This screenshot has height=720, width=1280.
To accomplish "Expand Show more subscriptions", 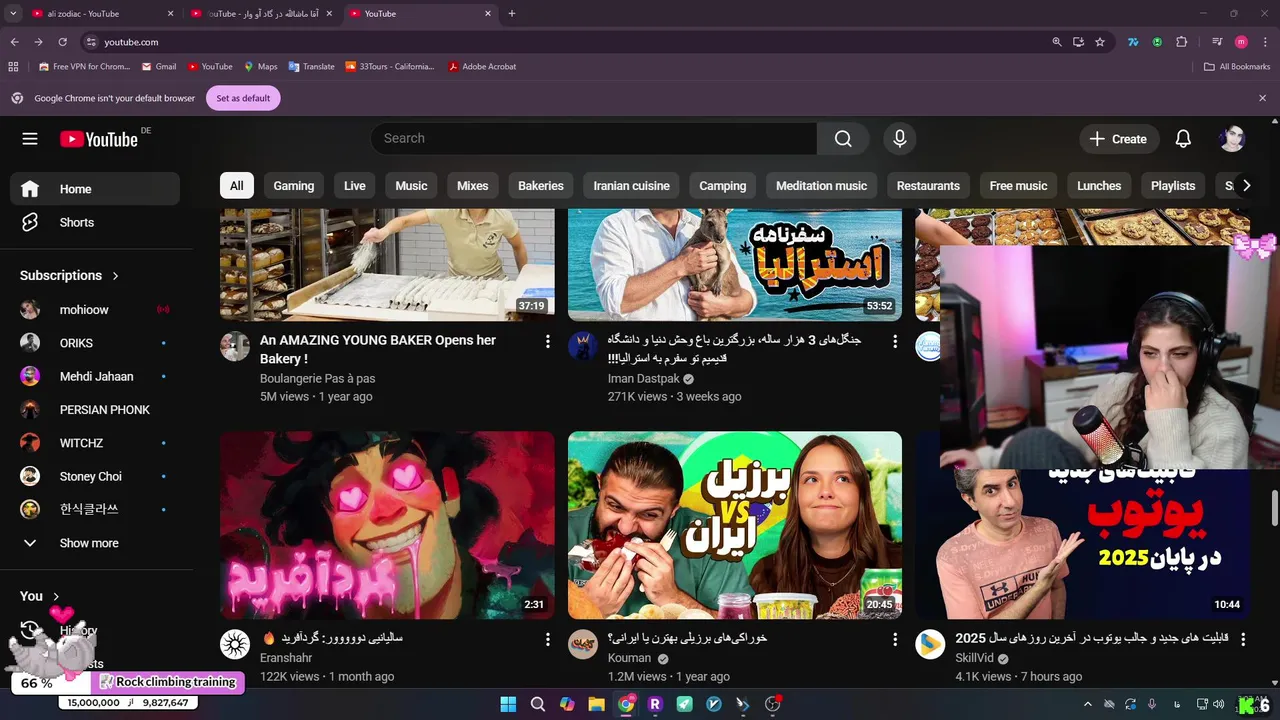I will pyautogui.click(x=95, y=543).
